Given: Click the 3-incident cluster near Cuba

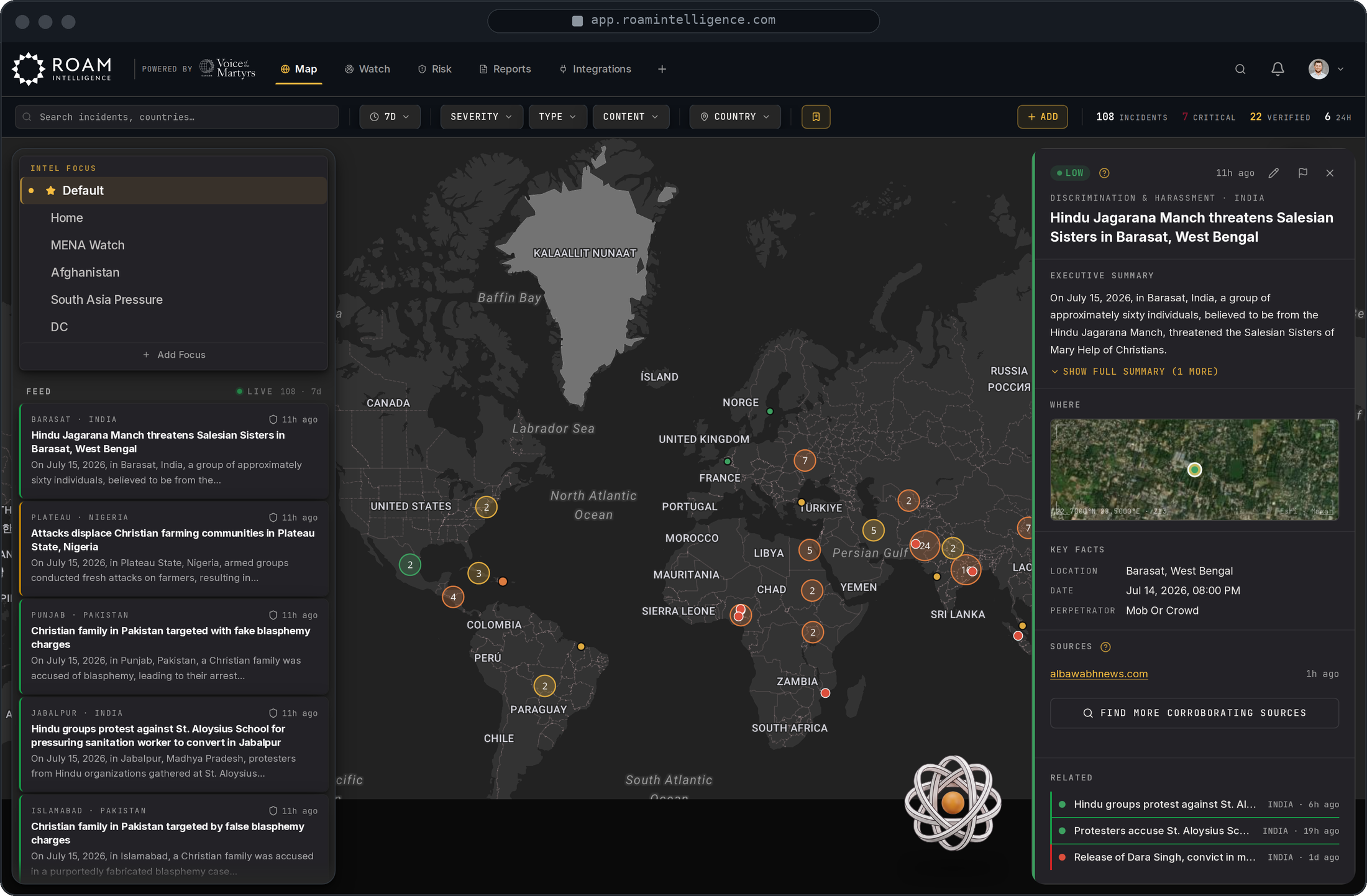Looking at the screenshot, I should point(478,573).
